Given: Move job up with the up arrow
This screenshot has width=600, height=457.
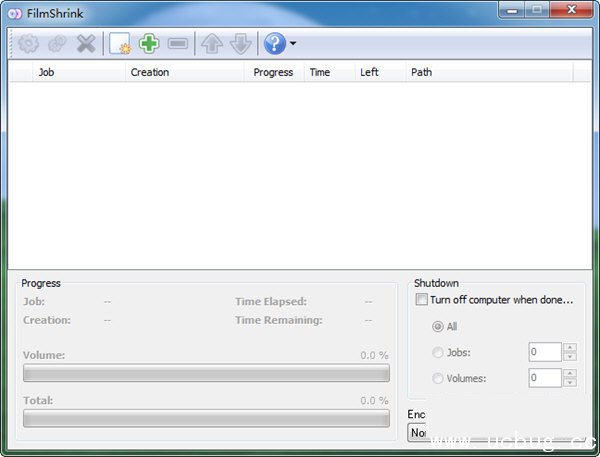Looking at the screenshot, I should pos(211,44).
